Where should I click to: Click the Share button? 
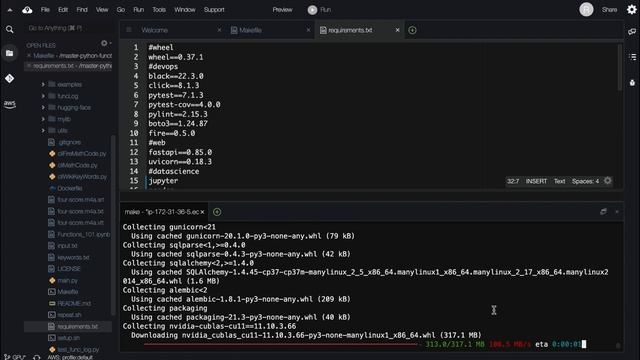coord(609,10)
